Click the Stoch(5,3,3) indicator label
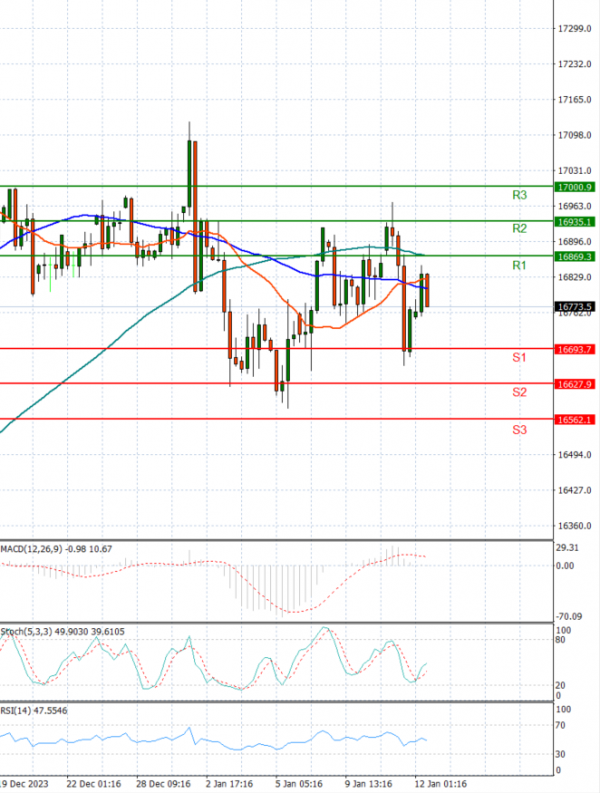The height and width of the screenshot is (793, 600). point(63,632)
